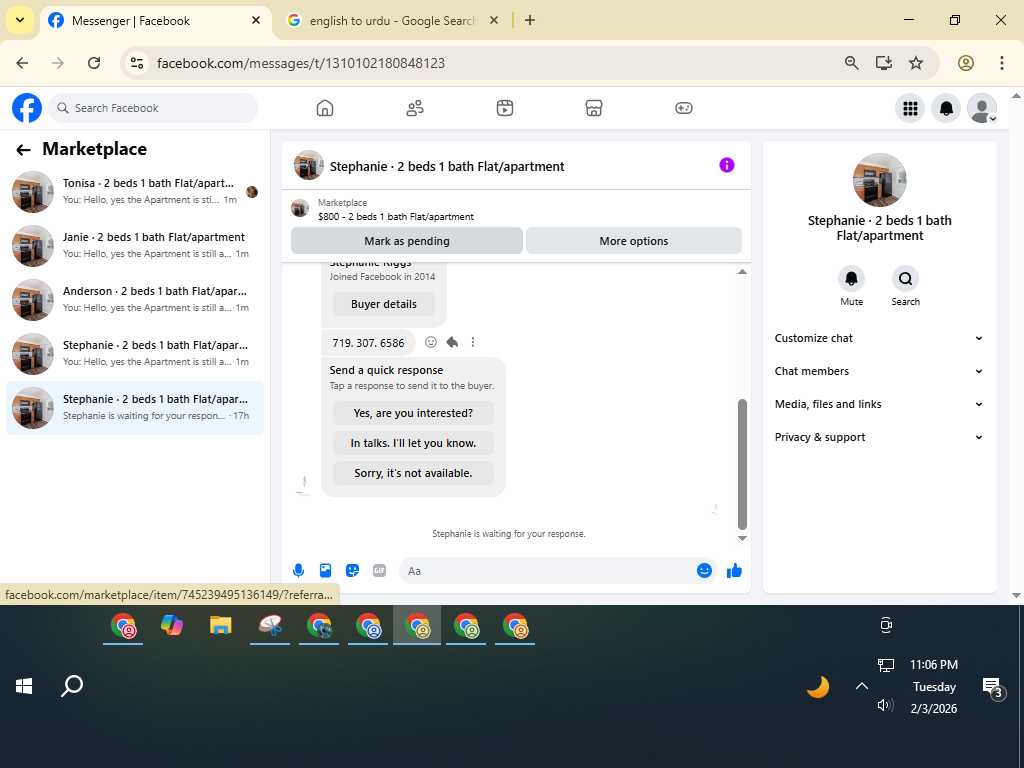Open the Gaming controller icon
1024x768 pixels.
(684, 108)
